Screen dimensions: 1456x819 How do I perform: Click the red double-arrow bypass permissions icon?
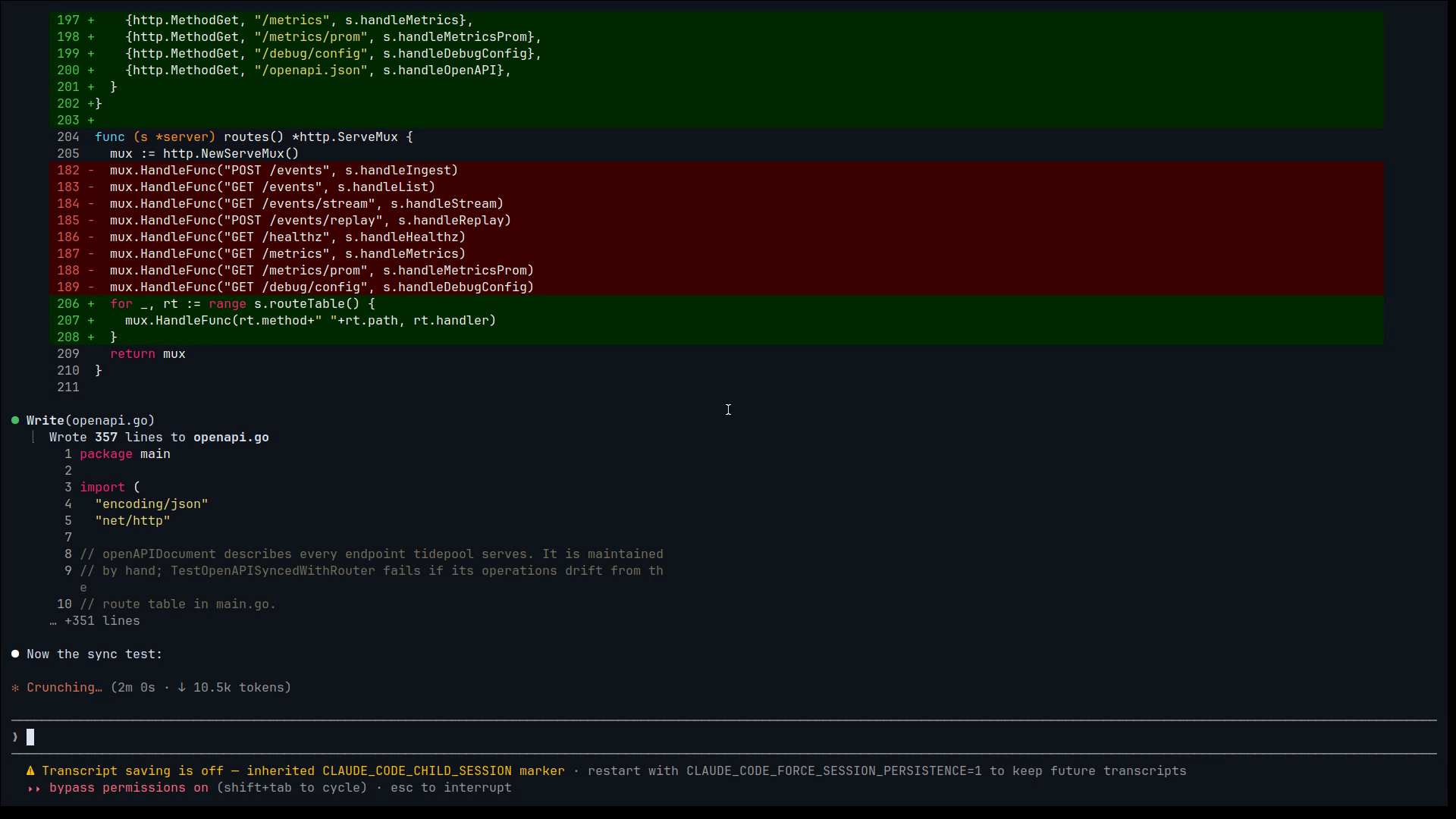34,788
